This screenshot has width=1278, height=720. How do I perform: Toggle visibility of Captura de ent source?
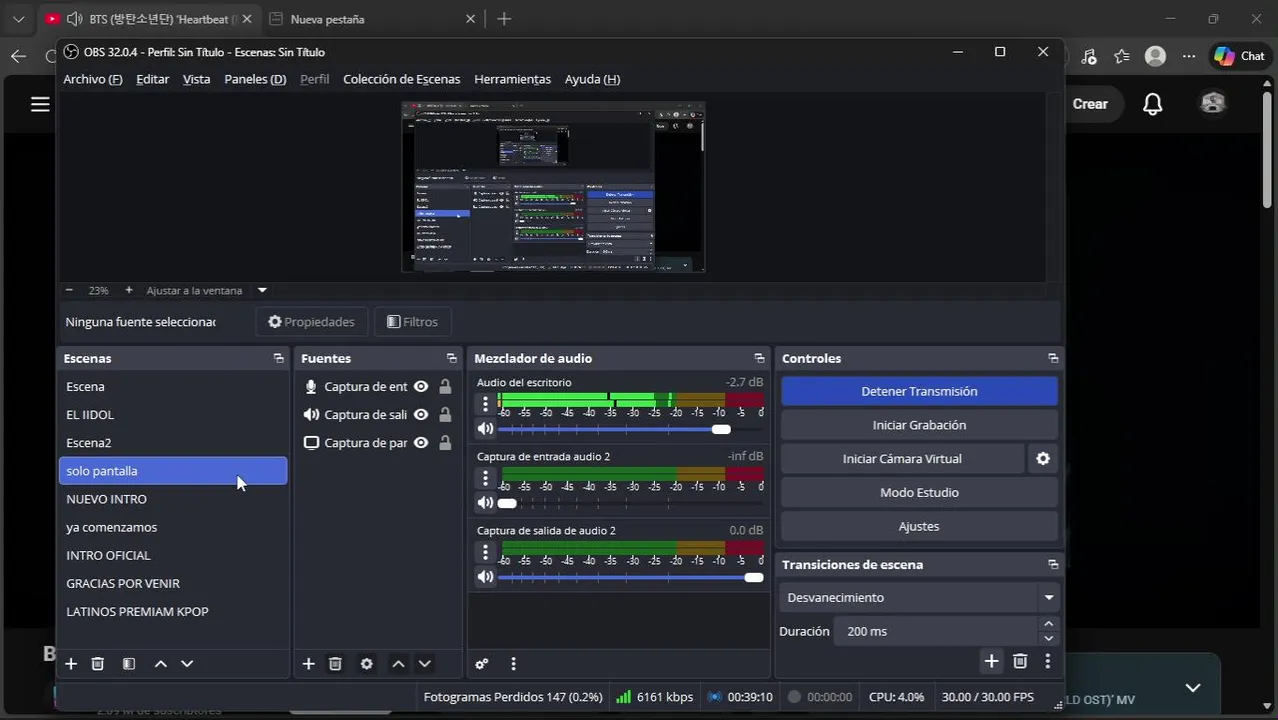point(421,386)
